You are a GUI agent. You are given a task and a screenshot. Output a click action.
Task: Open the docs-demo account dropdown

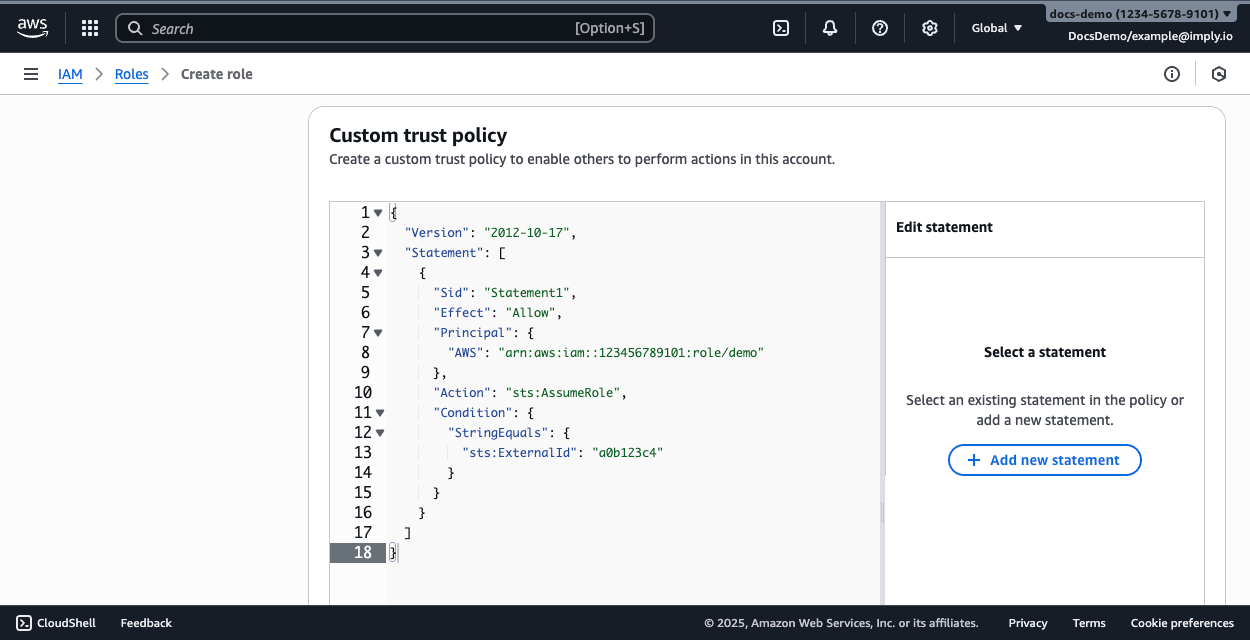pos(1140,14)
